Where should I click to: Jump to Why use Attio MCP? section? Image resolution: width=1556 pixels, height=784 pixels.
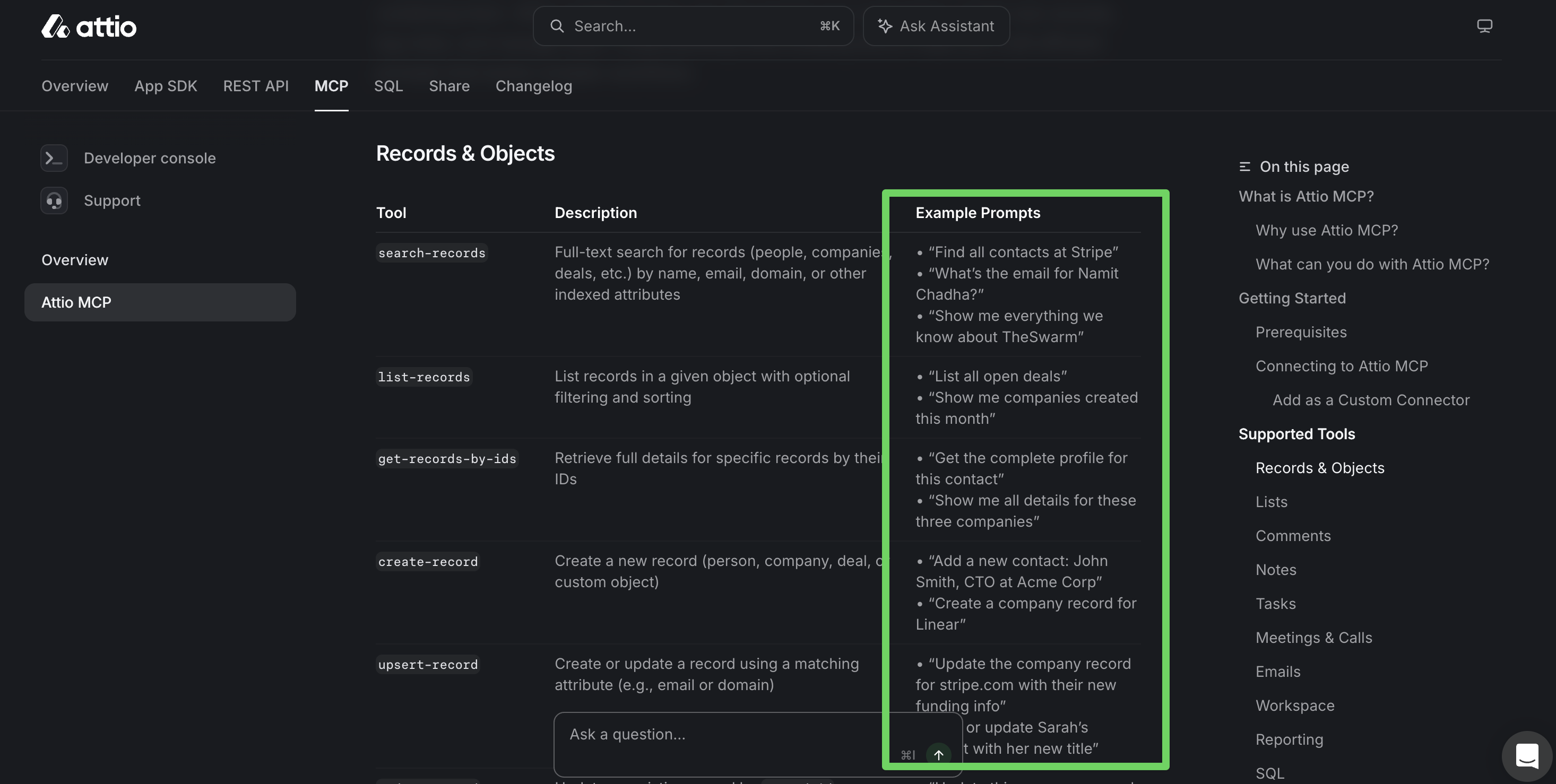(1326, 230)
